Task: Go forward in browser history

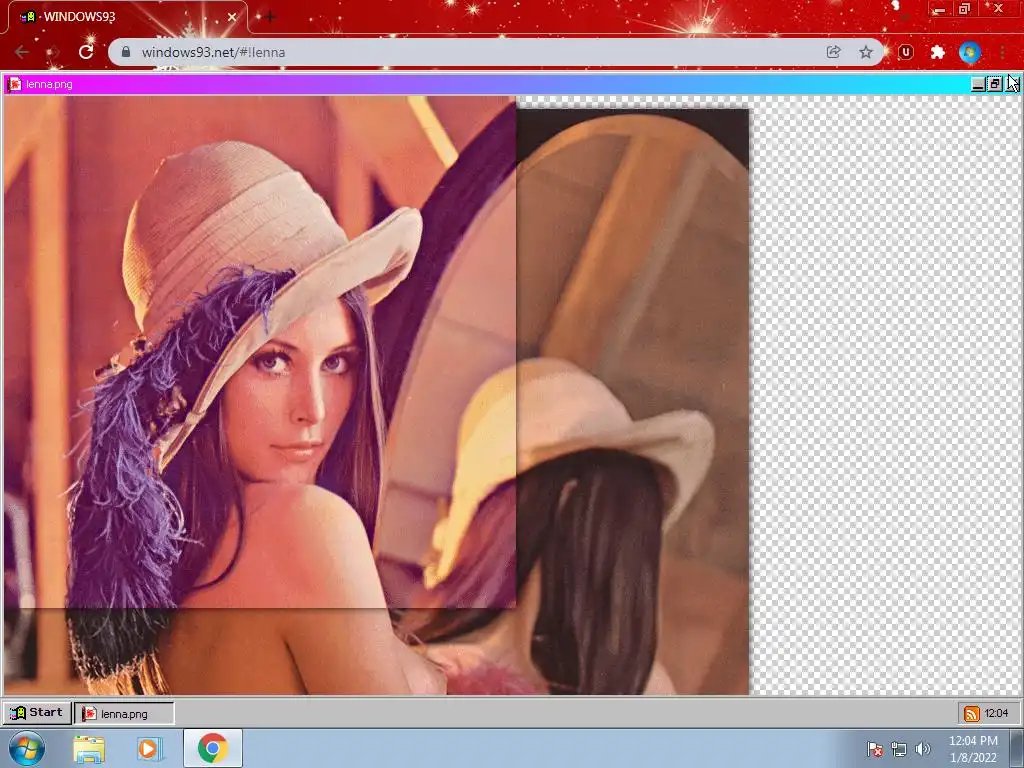Action: coord(54,52)
